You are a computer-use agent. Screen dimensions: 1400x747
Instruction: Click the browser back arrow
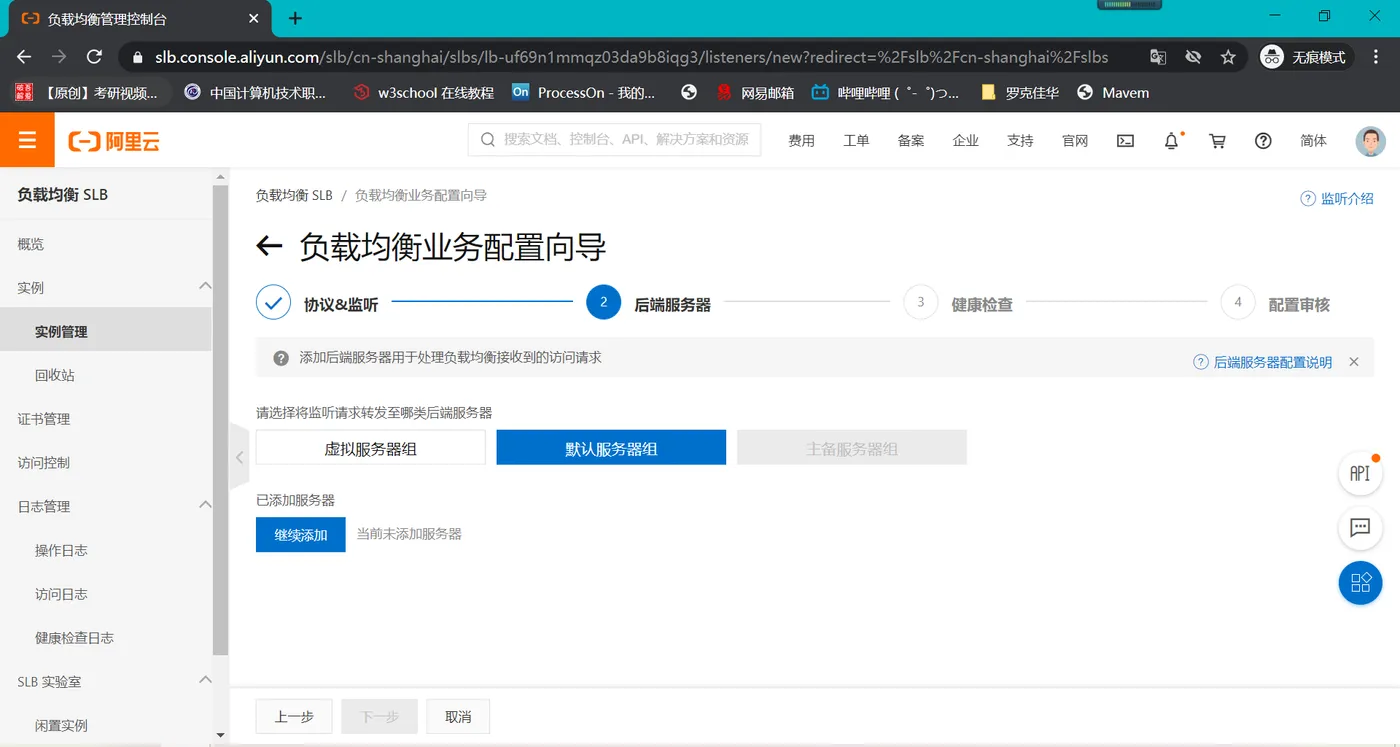coord(24,57)
